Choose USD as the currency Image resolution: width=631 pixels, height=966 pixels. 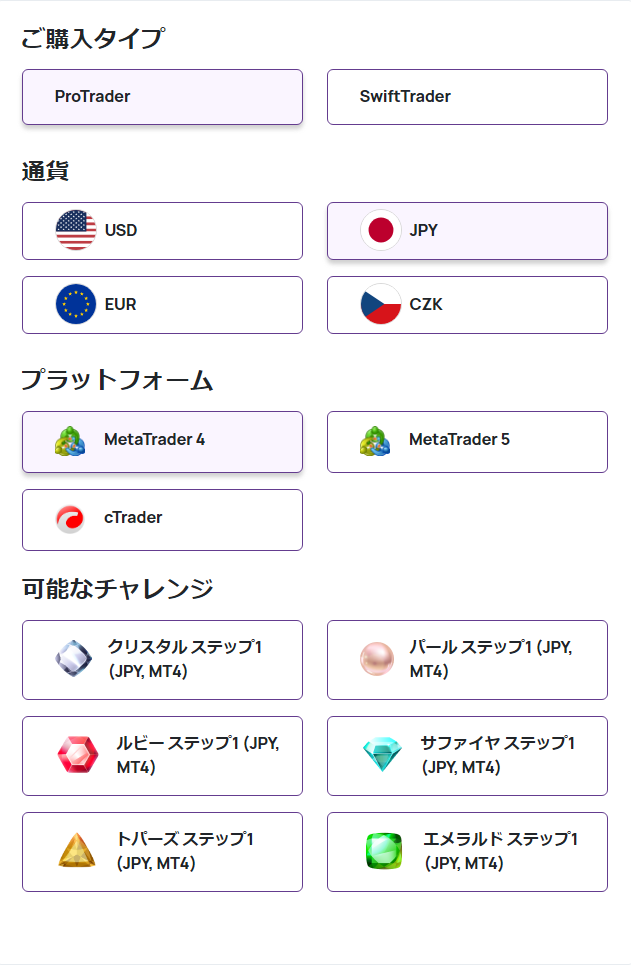click(x=162, y=231)
